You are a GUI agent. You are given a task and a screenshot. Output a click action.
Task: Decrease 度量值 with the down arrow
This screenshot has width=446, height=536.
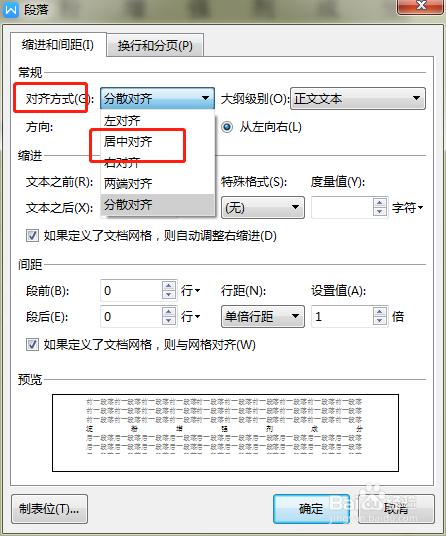click(379, 212)
